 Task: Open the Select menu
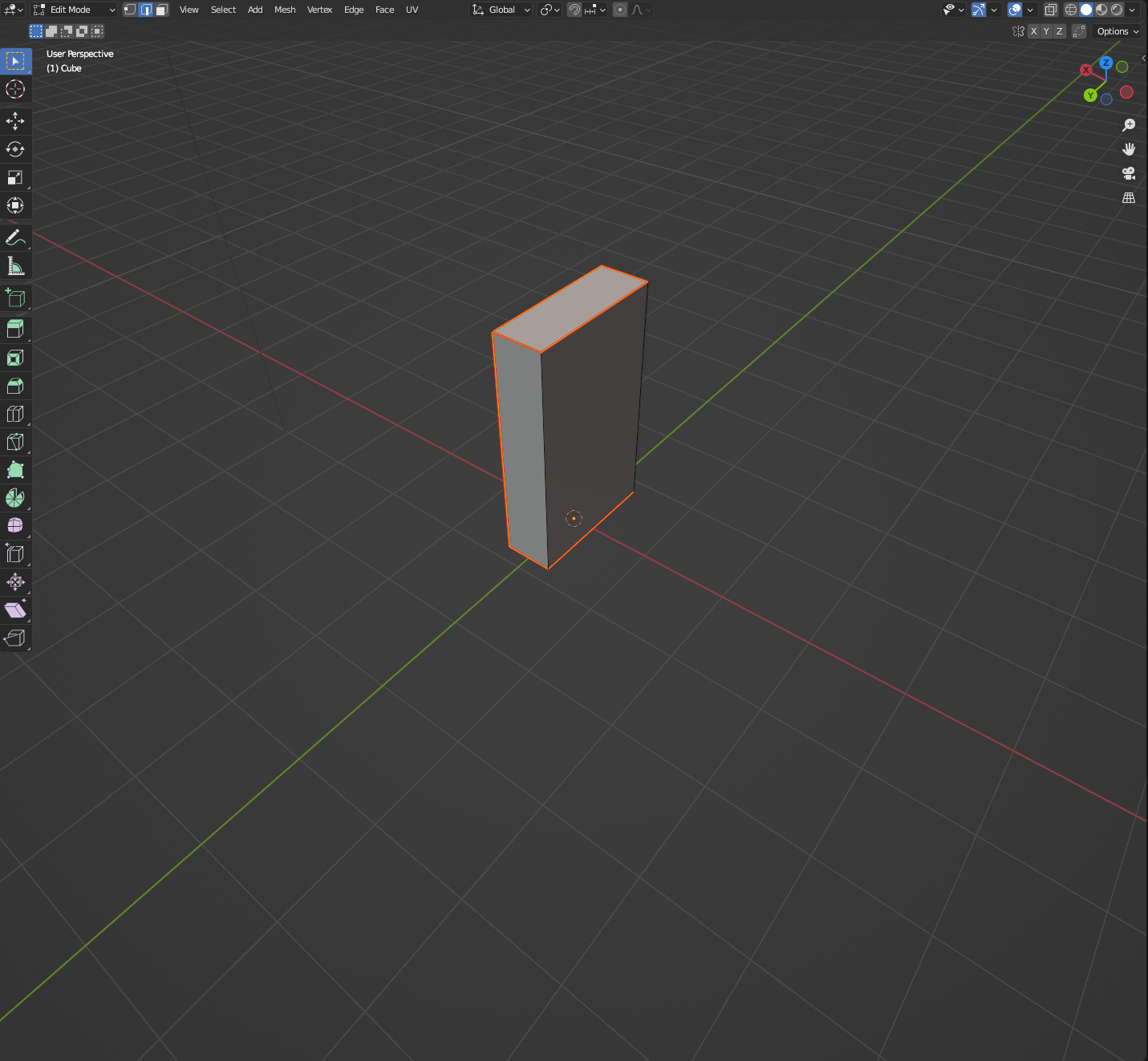pos(223,10)
